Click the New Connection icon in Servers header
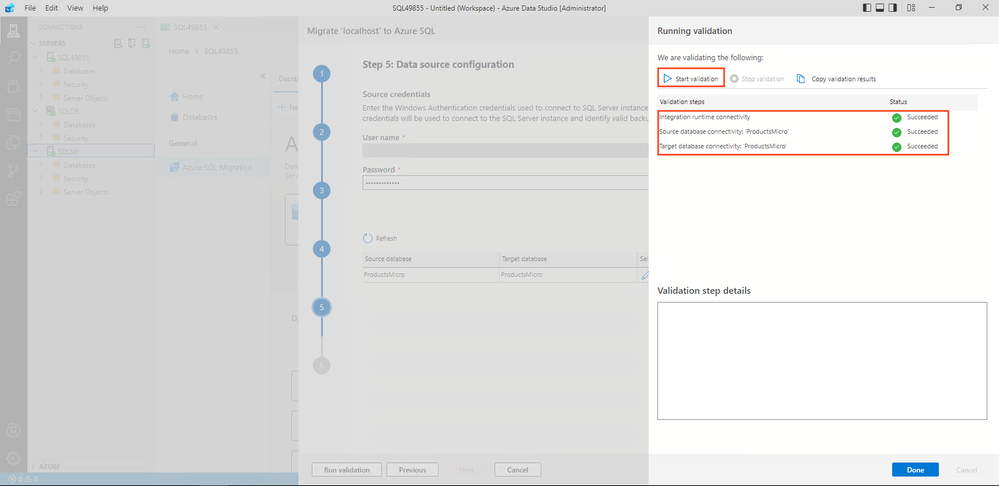 pos(118,43)
